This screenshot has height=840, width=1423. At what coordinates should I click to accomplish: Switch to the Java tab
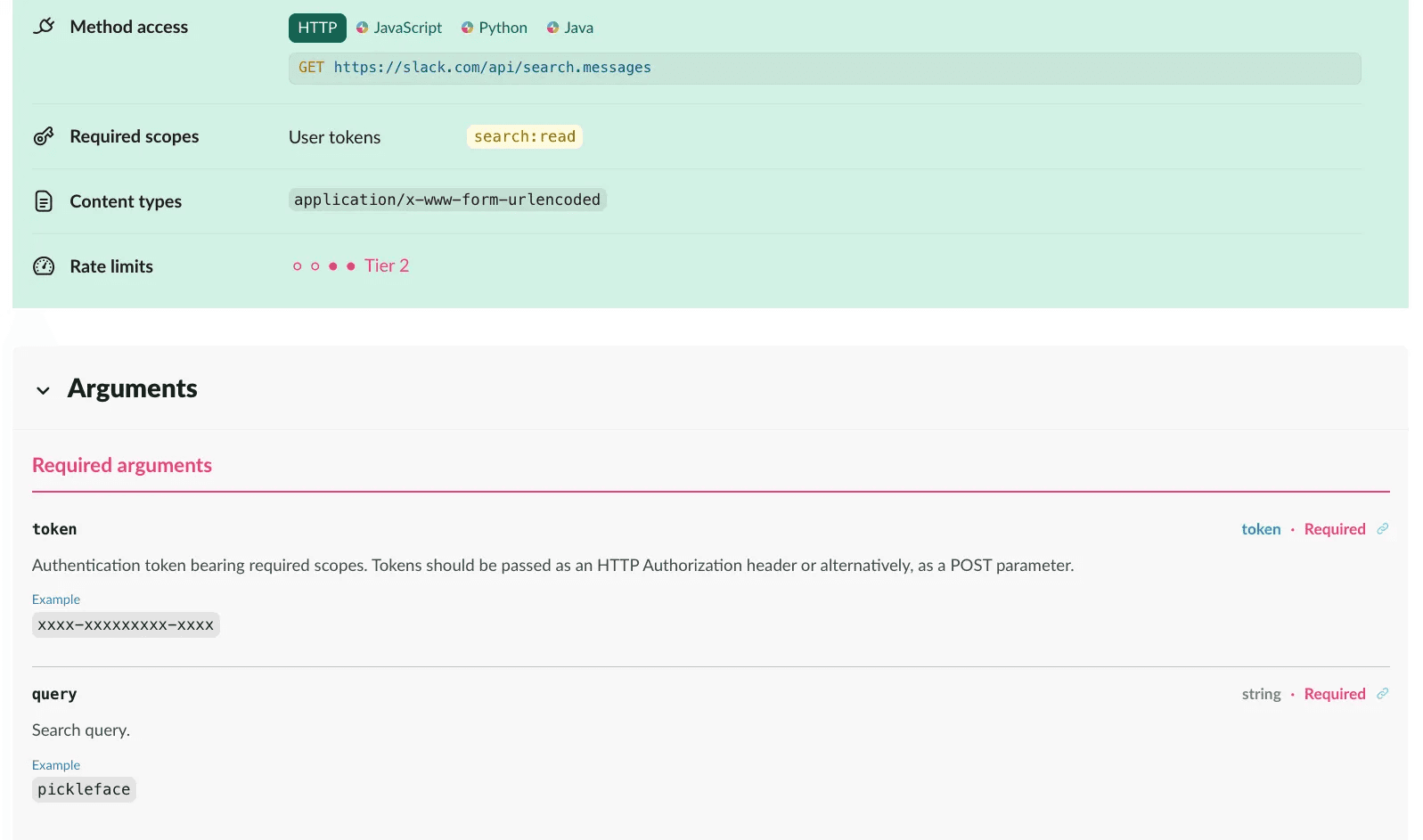(578, 28)
